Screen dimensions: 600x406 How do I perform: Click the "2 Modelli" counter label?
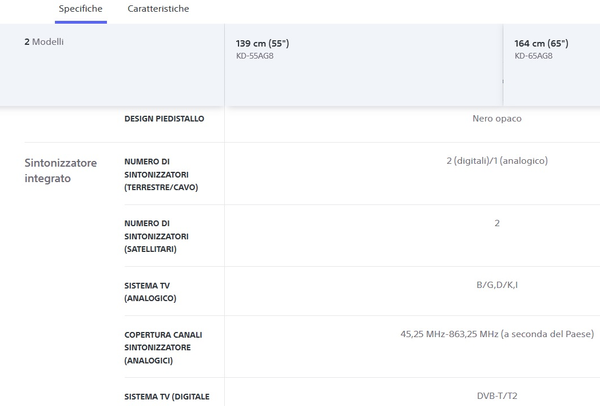click(x=44, y=42)
